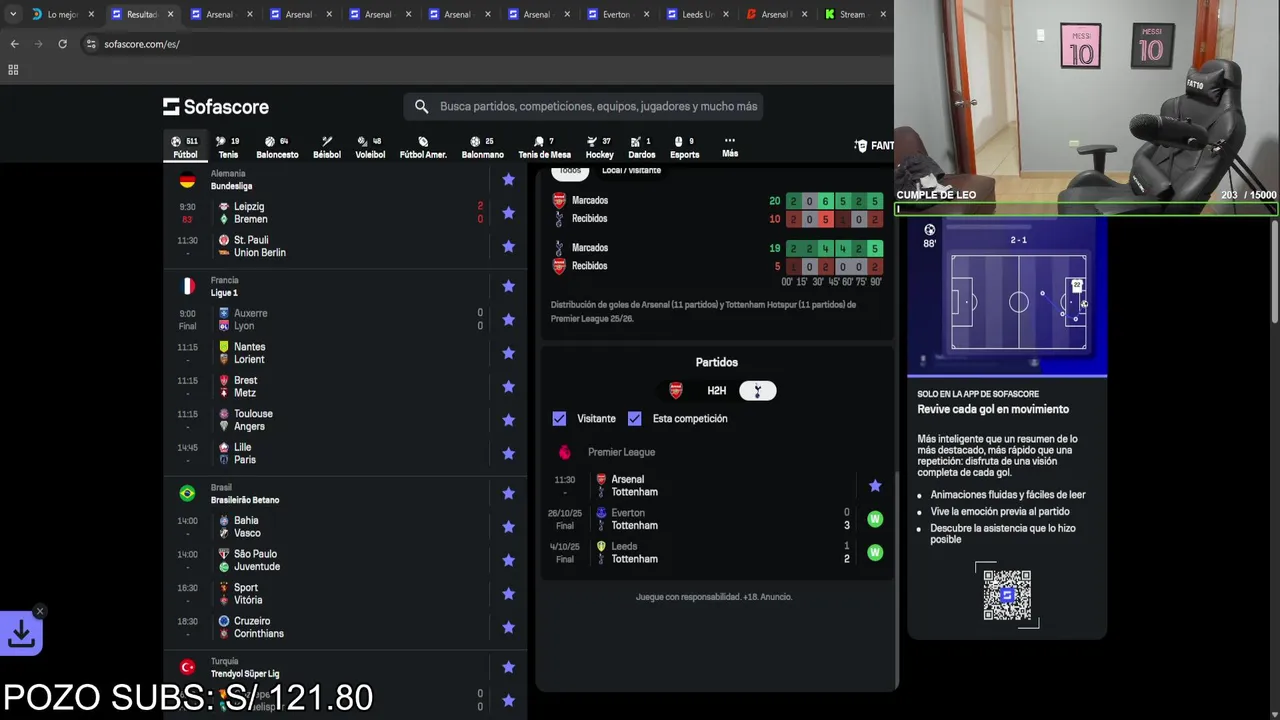The height and width of the screenshot is (720, 1280).
Task: Click the Marcados 20 goals total value
Action: coord(774,201)
